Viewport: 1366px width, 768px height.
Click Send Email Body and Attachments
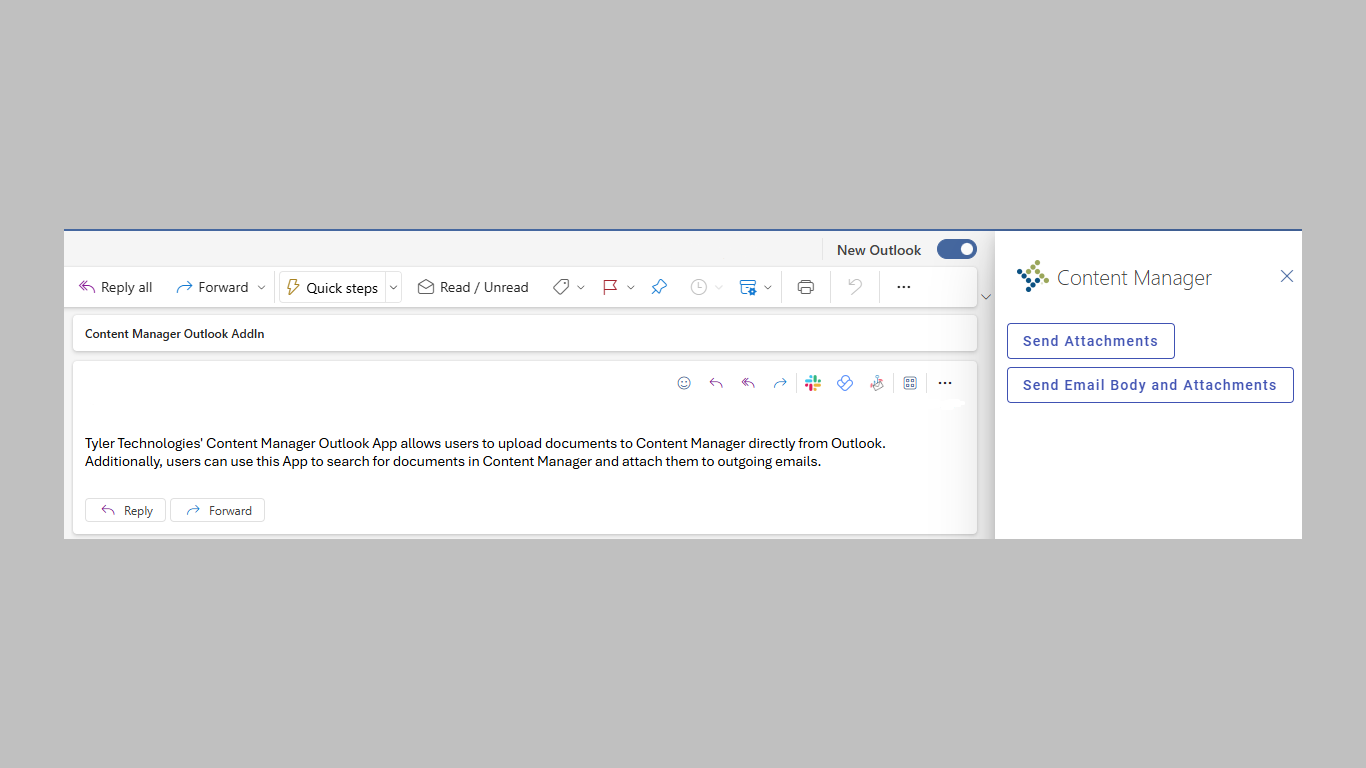click(1150, 385)
